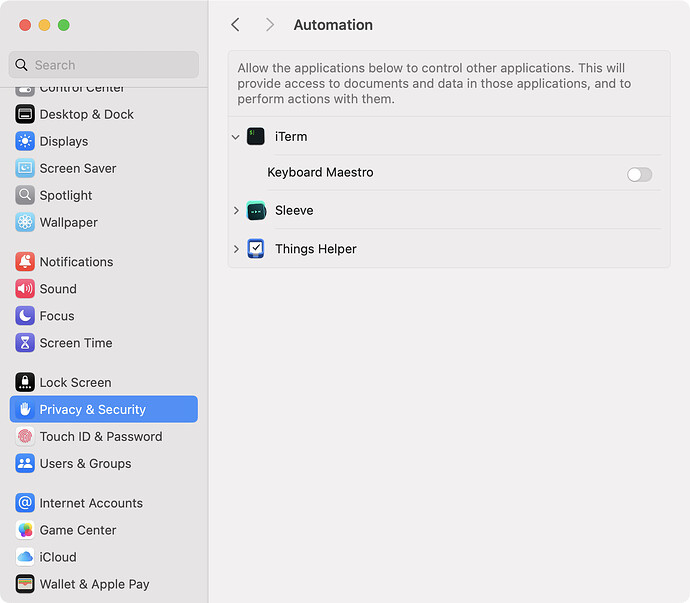Click the Keyboard Maestro label
This screenshot has height=603, width=690.
pyautogui.click(x=320, y=172)
